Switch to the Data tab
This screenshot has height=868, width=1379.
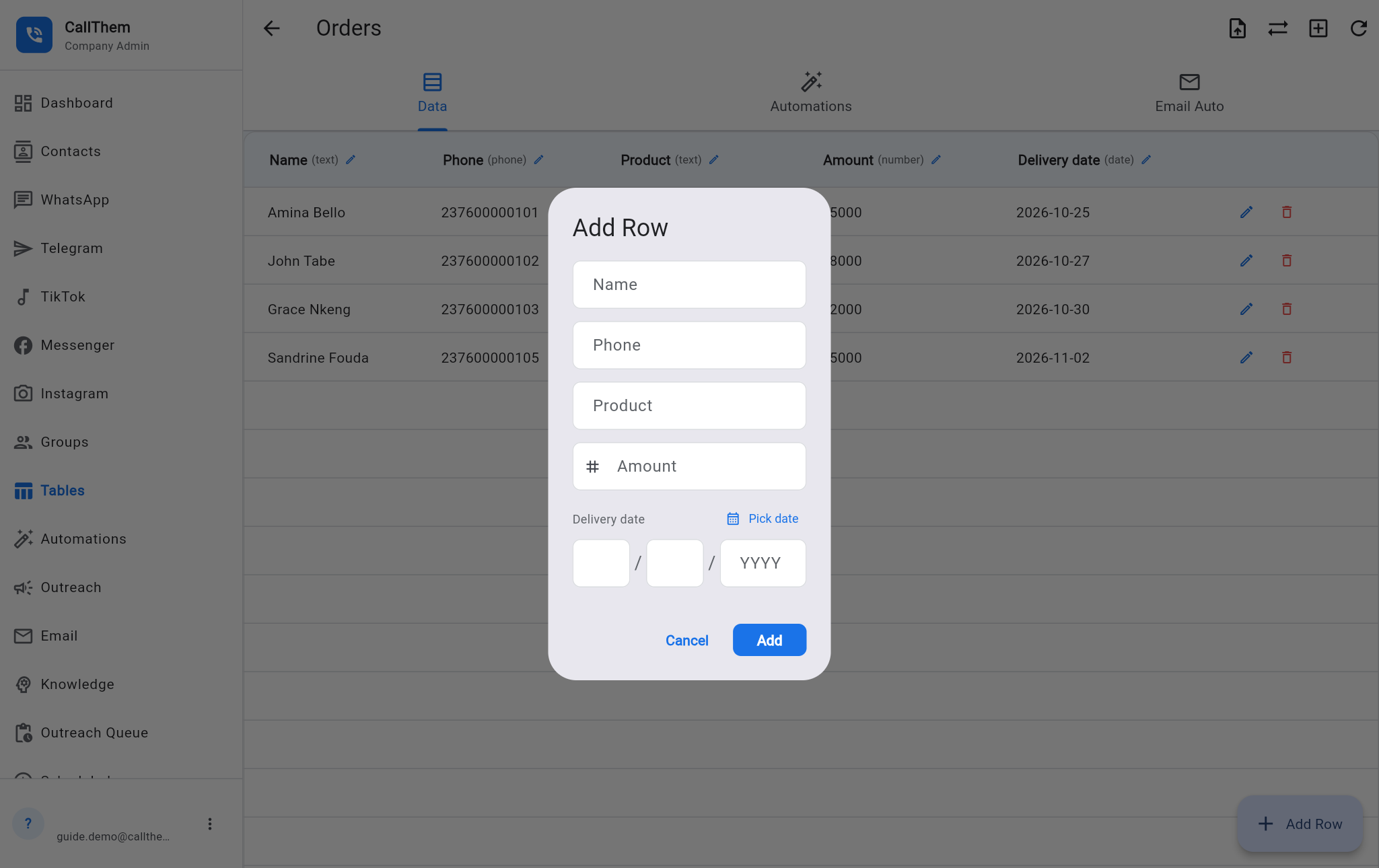click(432, 93)
